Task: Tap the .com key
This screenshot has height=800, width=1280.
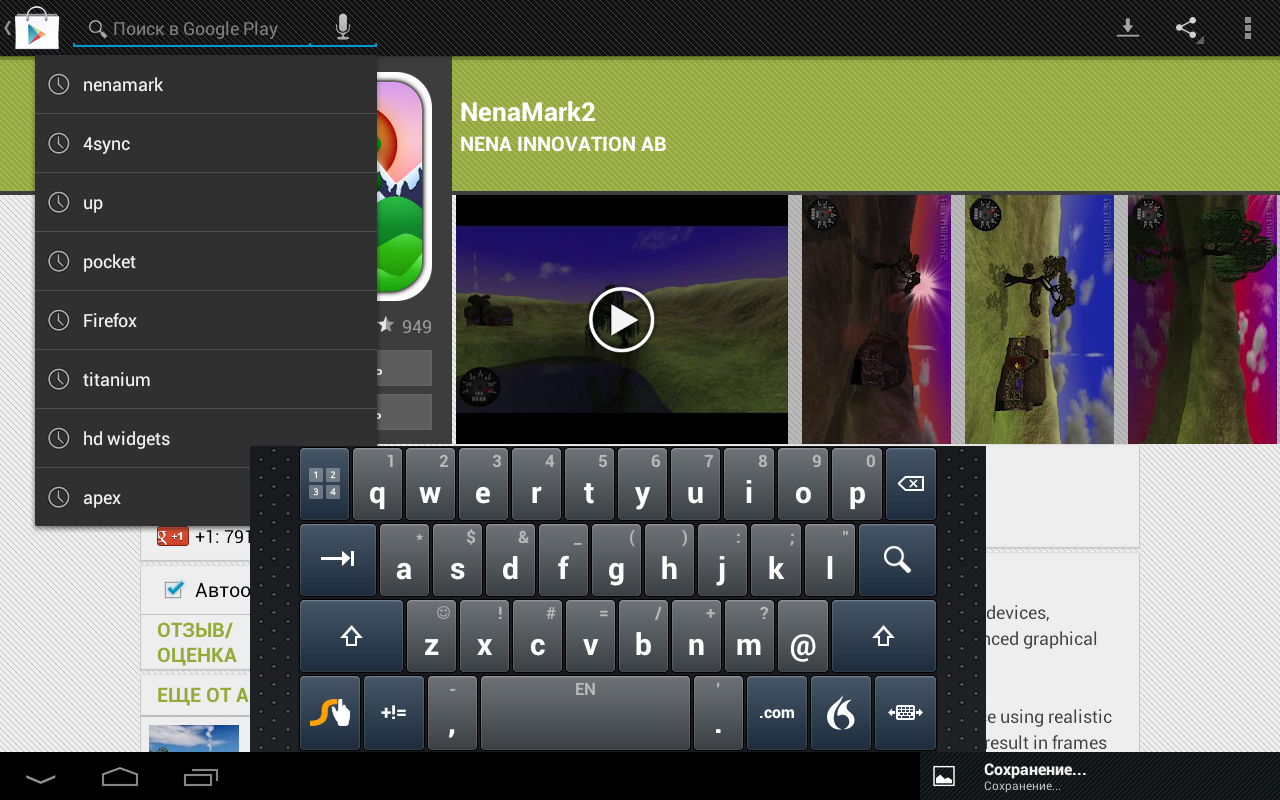Action: tap(776, 713)
